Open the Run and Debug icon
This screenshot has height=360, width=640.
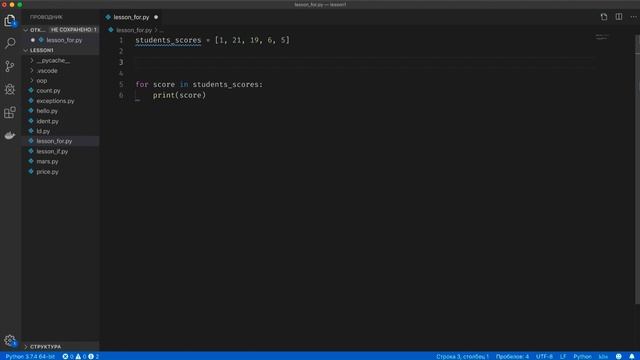tap(10, 89)
